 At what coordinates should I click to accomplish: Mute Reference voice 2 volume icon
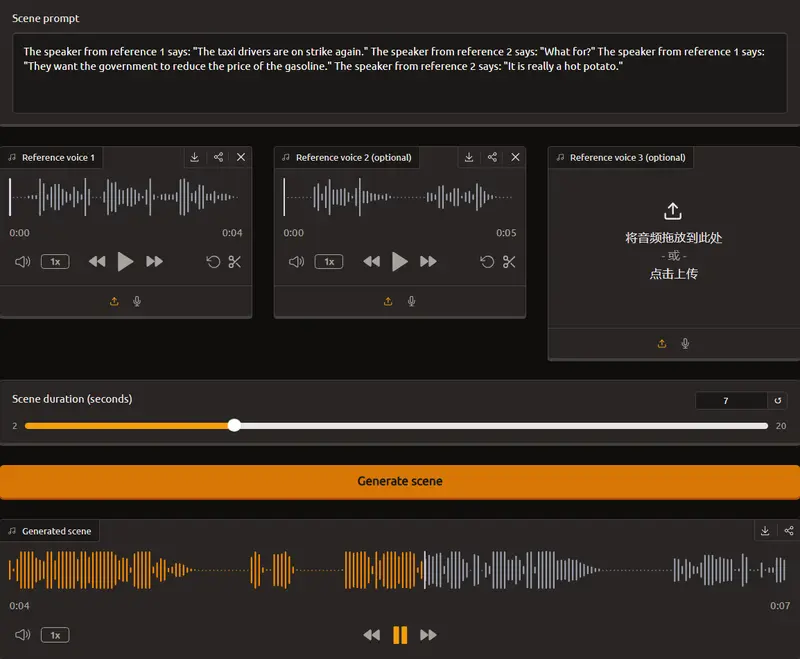pos(296,262)
